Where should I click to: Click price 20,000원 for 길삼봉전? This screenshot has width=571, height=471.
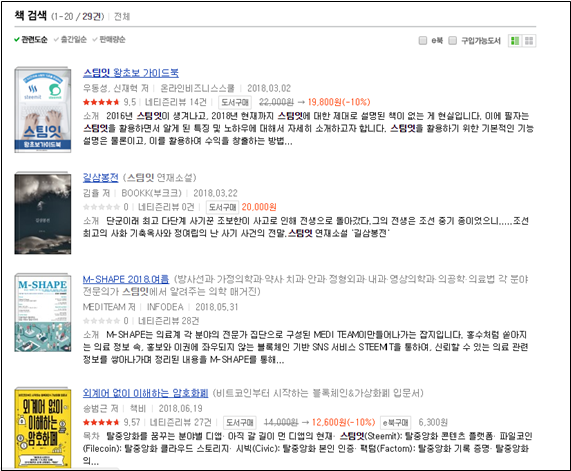click(259, 207)
